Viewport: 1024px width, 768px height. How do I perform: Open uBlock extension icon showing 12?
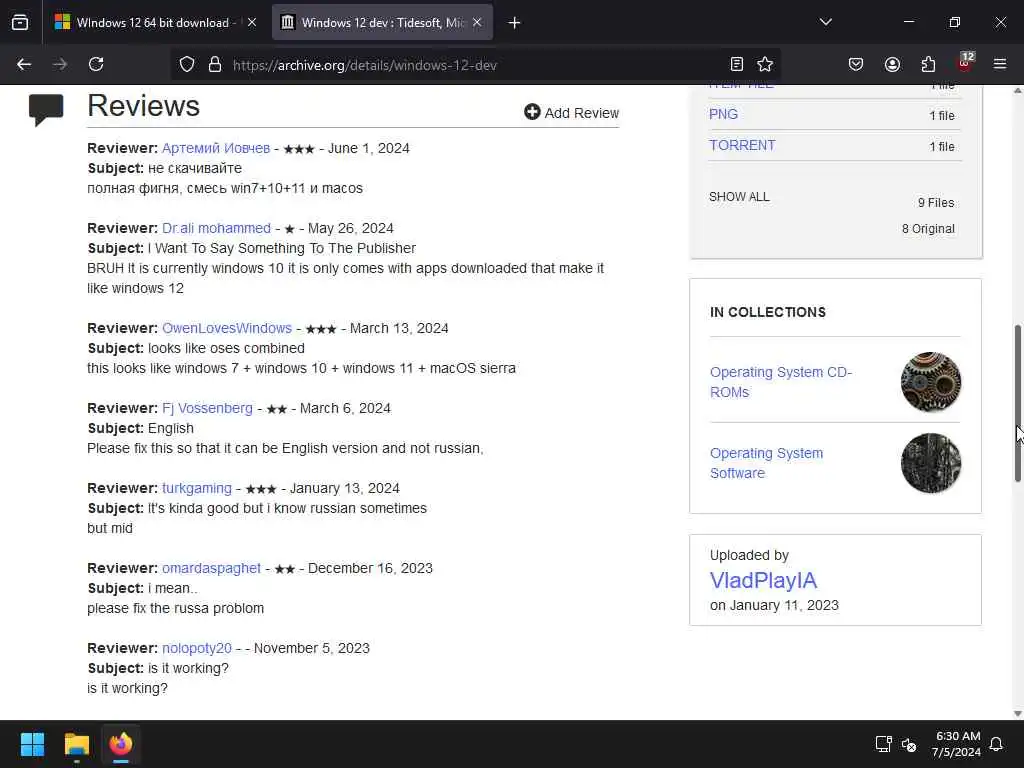[x=965, y=63]
